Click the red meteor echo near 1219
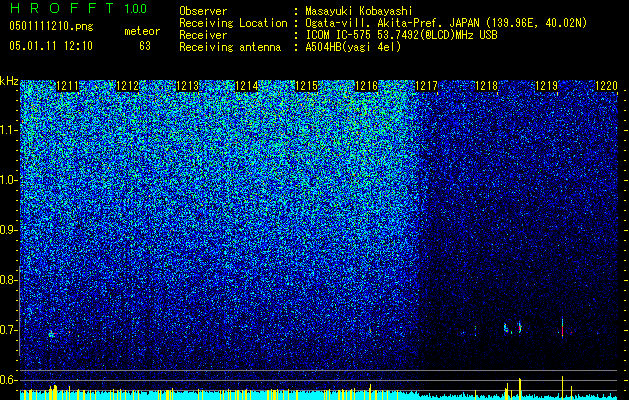 [562, 328]
